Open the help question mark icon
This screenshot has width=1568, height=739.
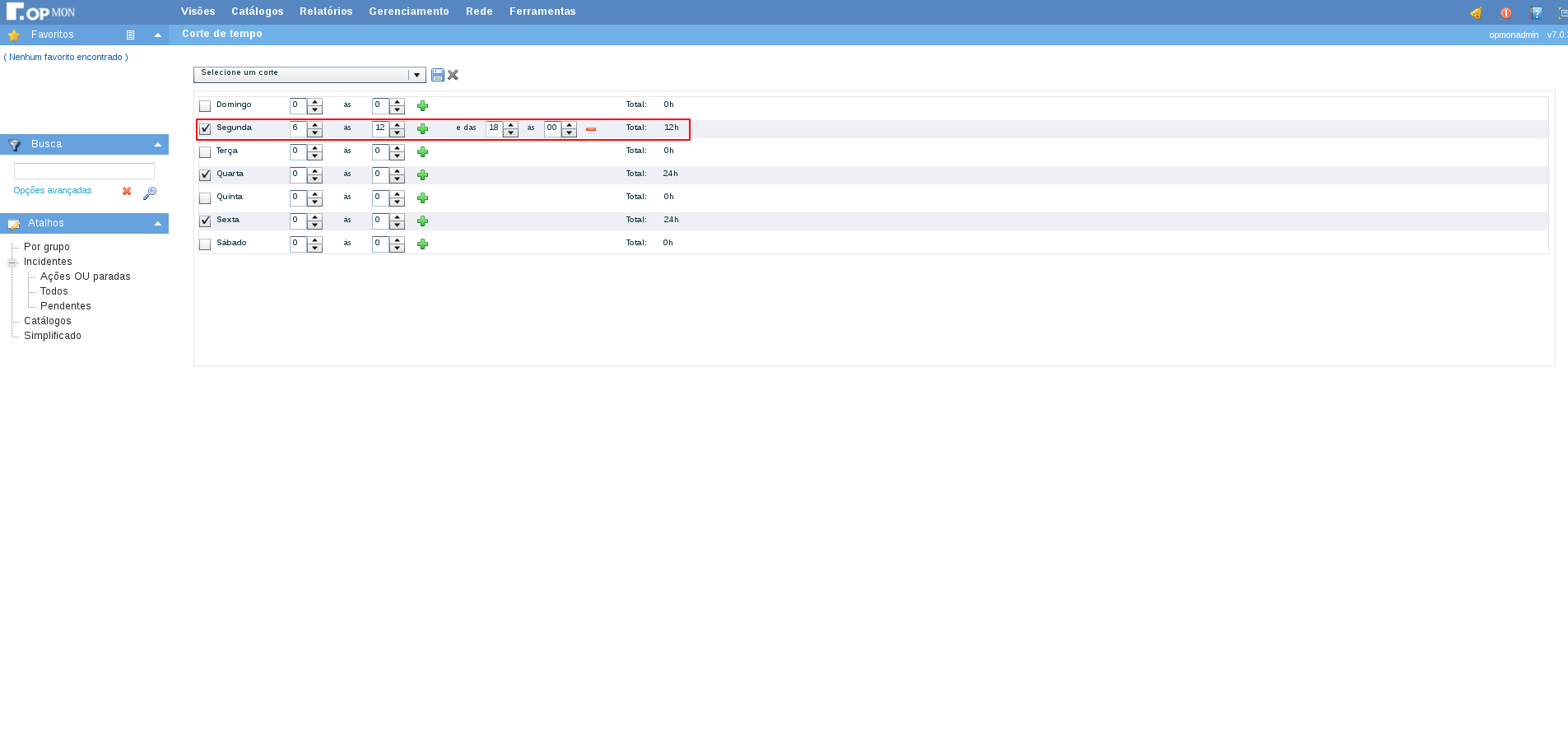1536,12
